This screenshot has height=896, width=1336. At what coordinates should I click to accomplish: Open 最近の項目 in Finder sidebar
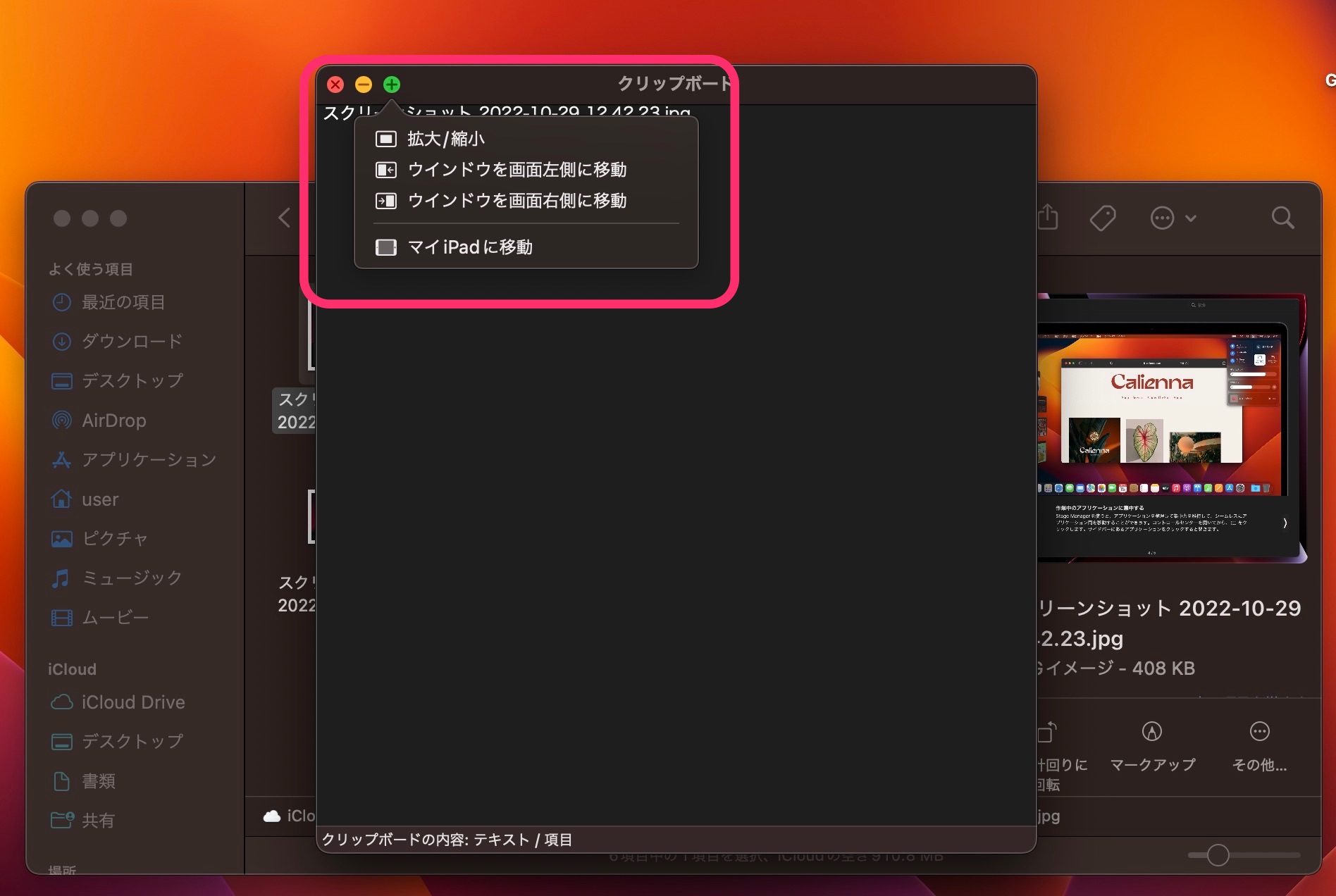[x=109, y=302]
